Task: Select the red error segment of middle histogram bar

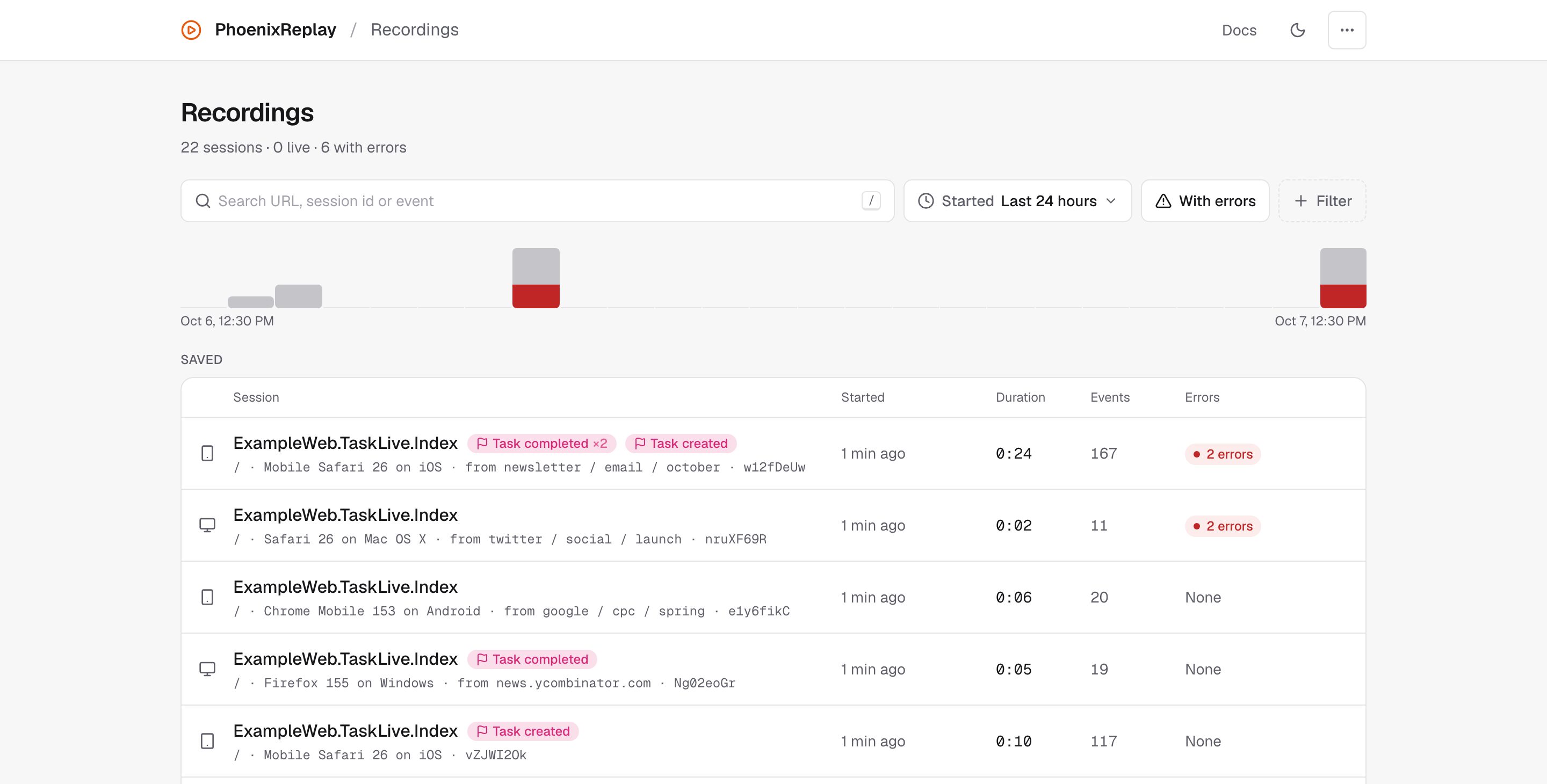Action: (536, 296)
